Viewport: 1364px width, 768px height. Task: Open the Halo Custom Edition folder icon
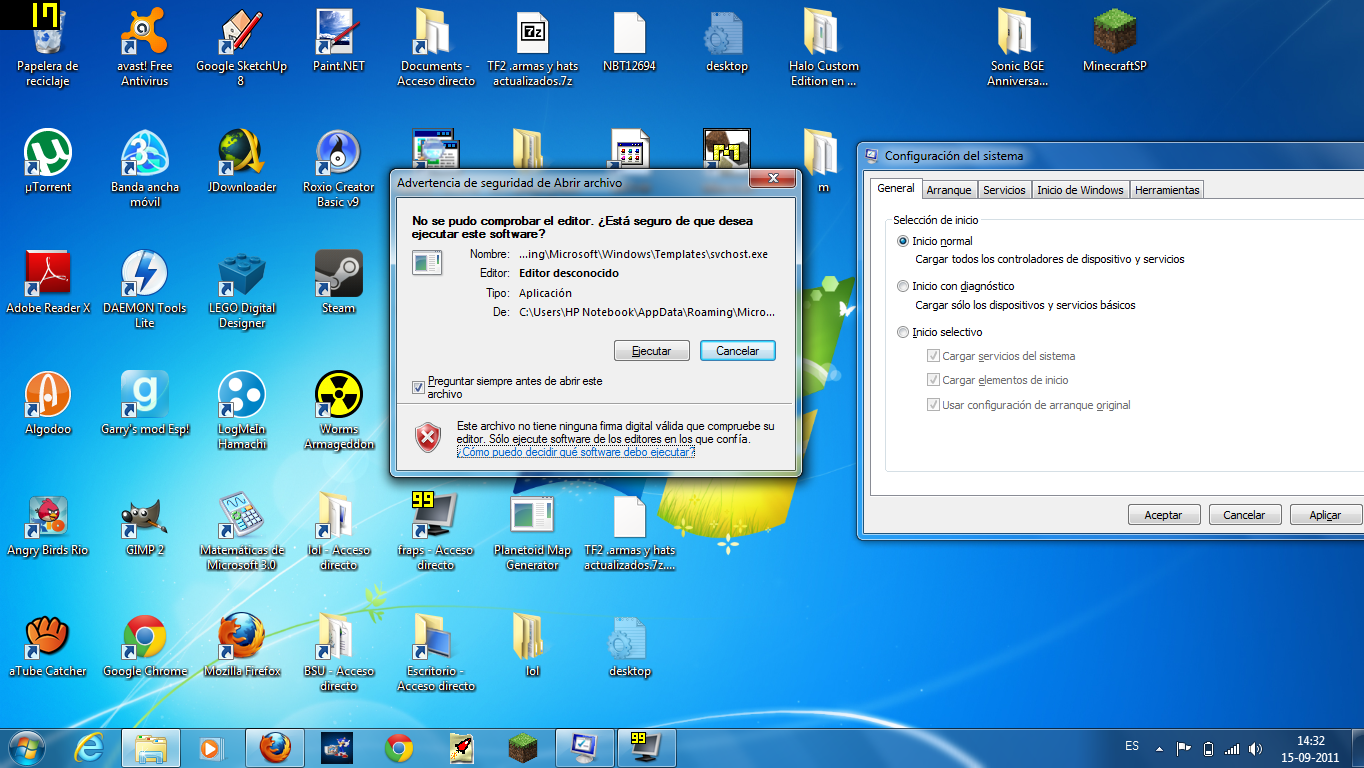click(x=823, y=48)
